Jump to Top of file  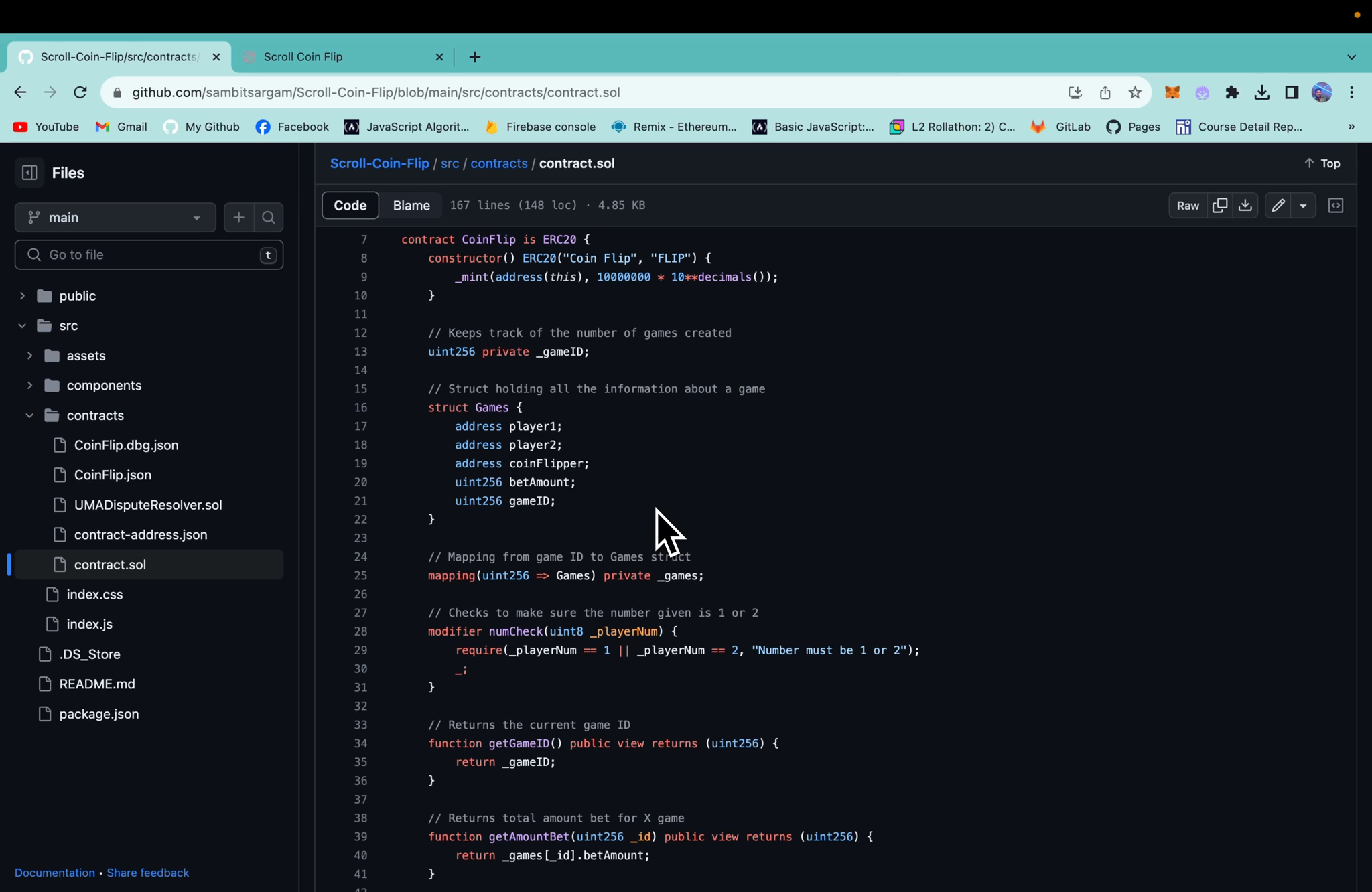point(1322,163)
